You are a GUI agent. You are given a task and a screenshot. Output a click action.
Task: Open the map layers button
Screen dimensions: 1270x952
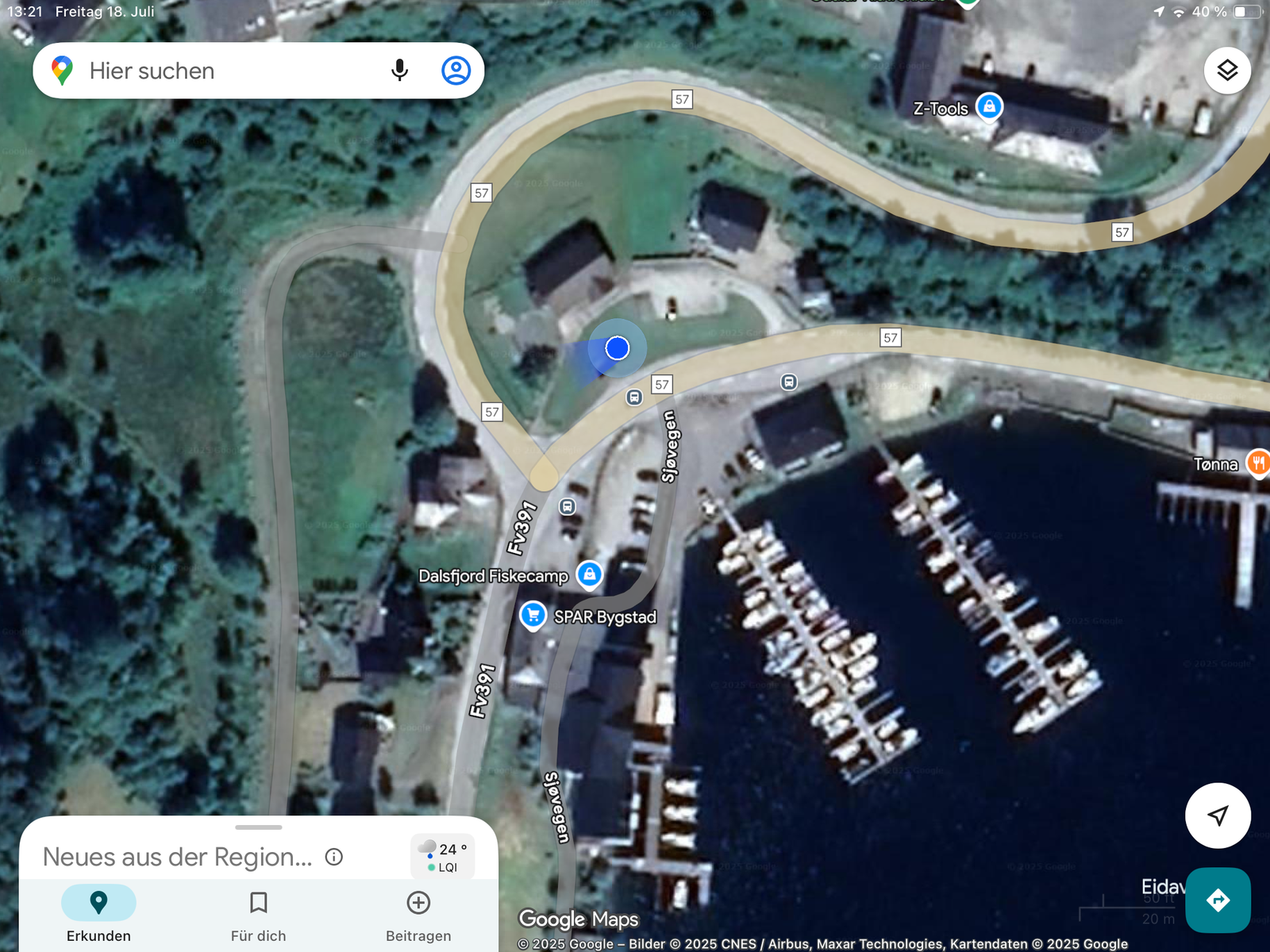tap(1227, 71)
